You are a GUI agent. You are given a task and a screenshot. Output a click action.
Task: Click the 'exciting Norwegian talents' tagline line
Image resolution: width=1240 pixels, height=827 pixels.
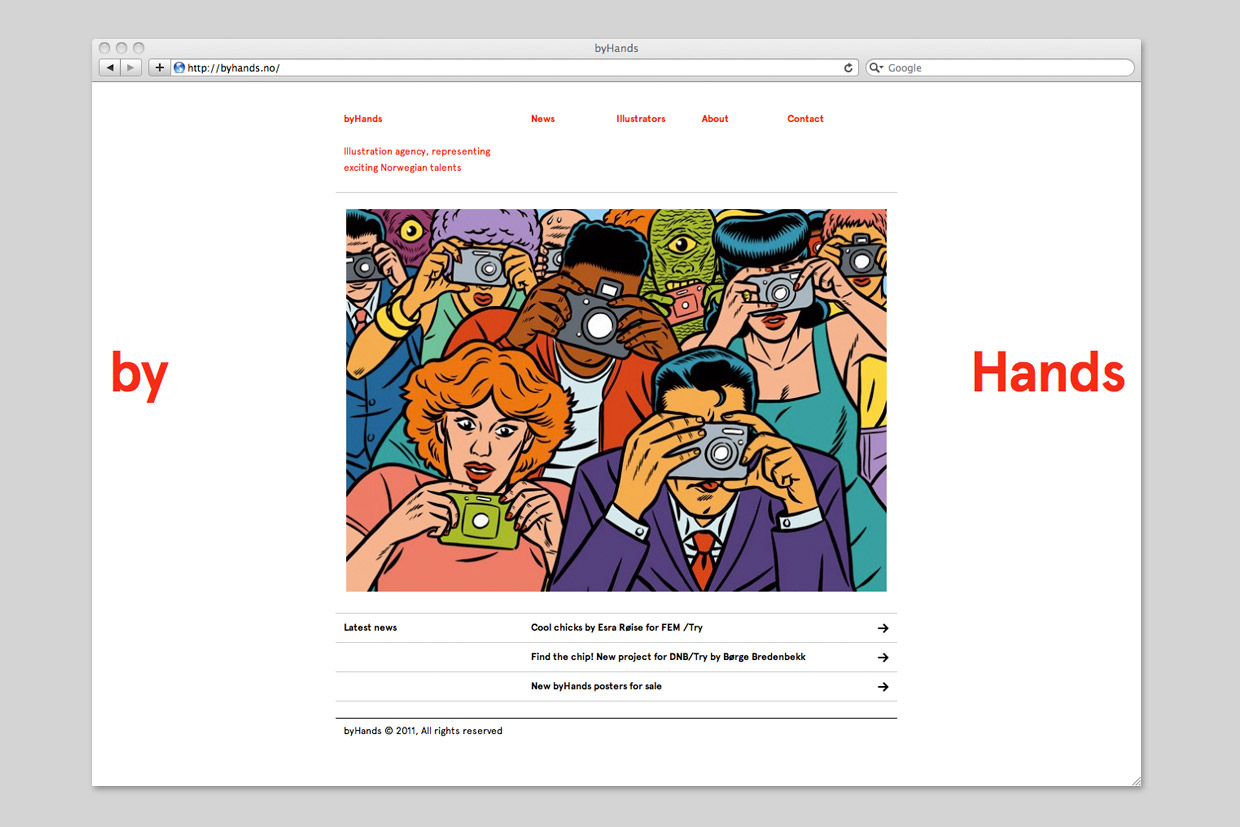tap(402, 168)
